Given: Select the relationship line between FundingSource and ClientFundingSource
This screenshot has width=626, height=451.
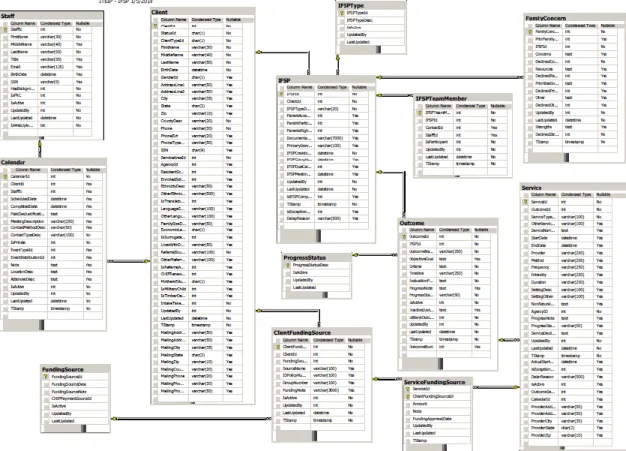Looking at the screenshot, I should tap(191, 419).
